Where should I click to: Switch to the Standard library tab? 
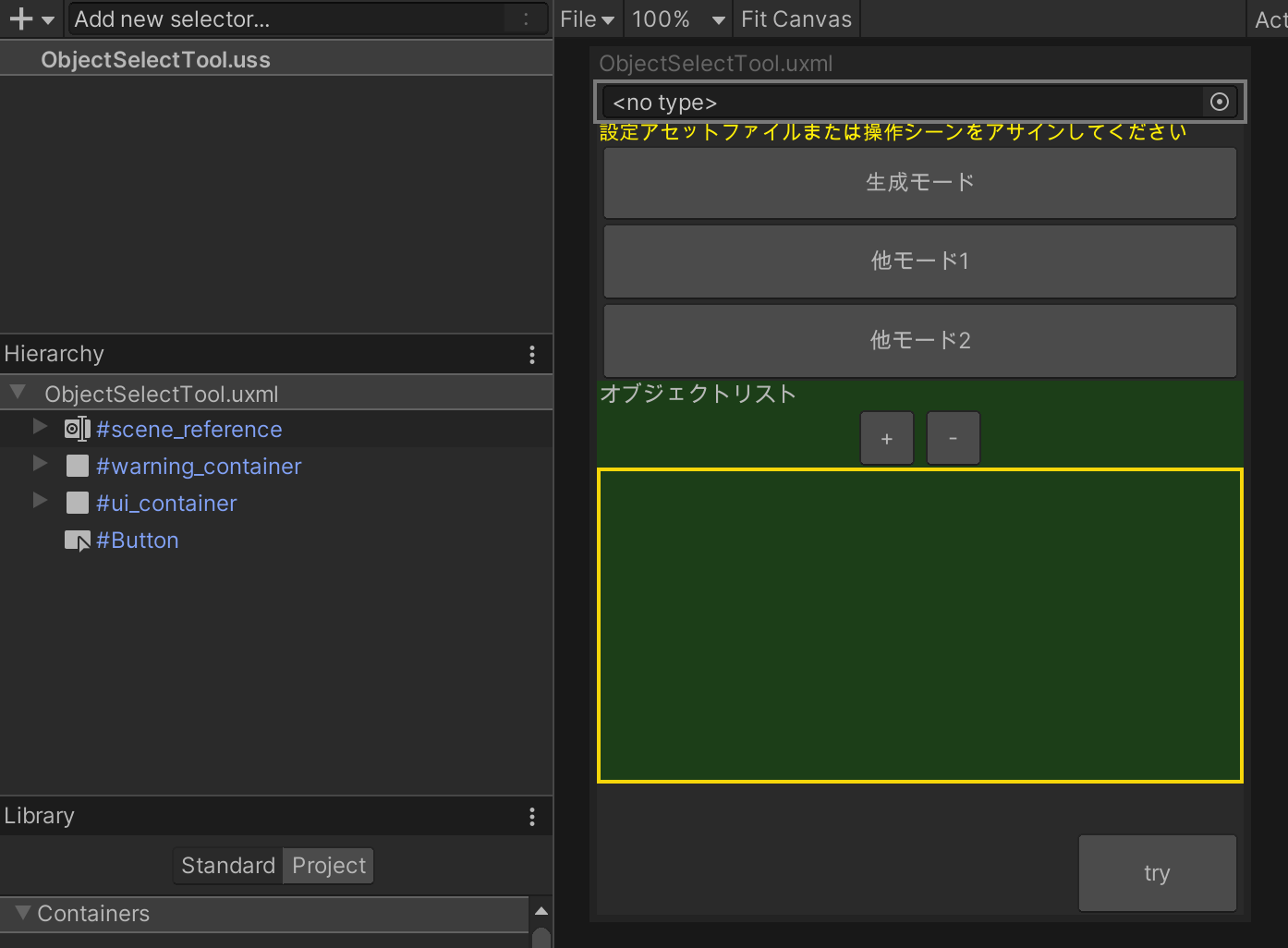tap(228, 866)
